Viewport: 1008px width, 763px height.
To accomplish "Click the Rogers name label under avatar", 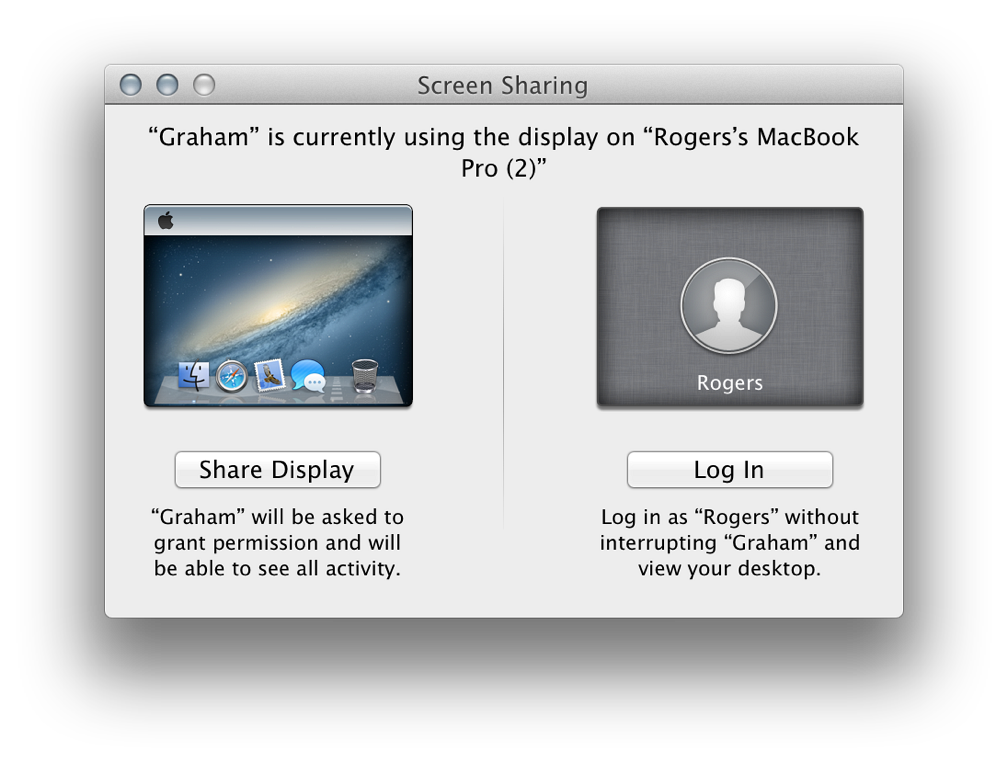I will coord(730,383).
